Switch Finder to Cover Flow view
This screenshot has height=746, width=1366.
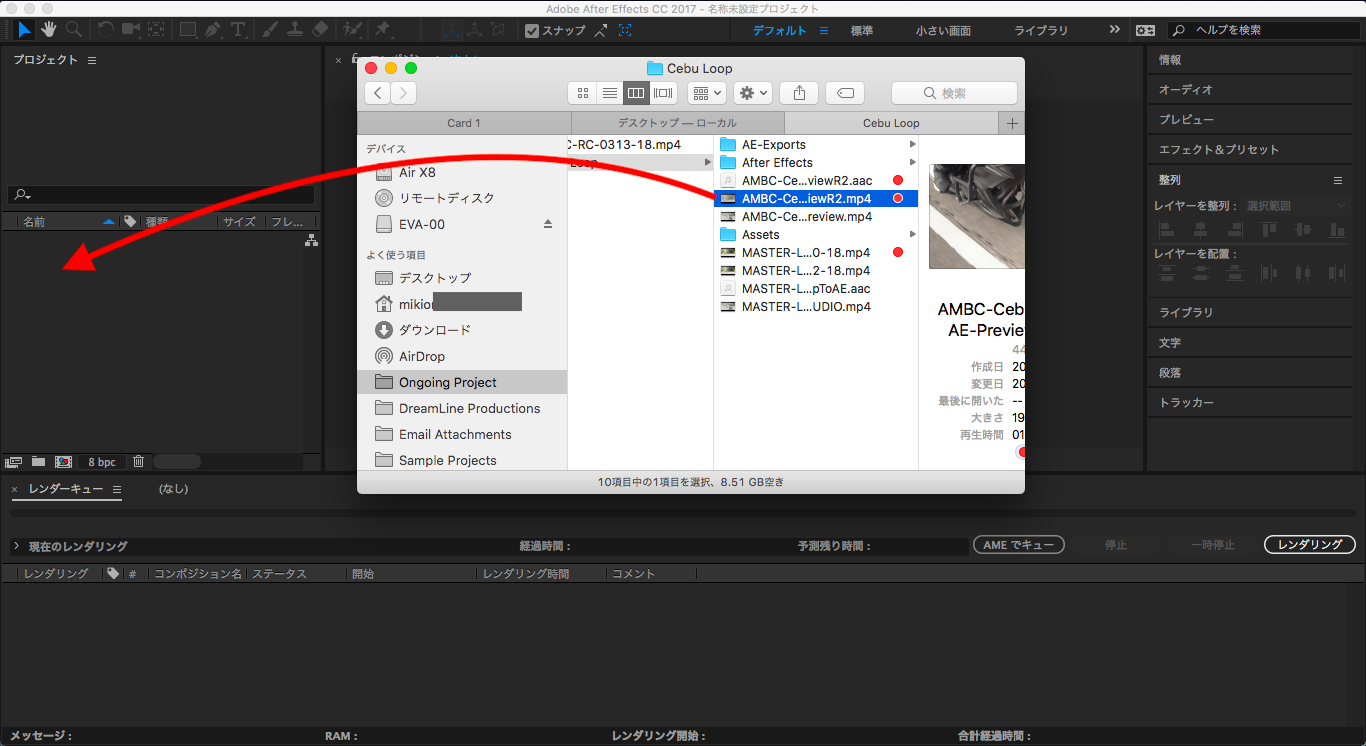click(664, 93)
